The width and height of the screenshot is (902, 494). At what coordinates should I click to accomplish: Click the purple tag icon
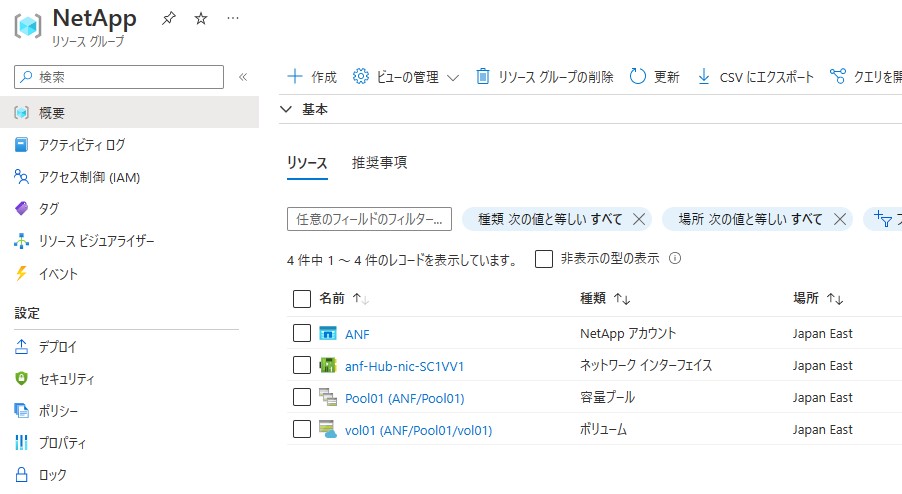(x=21, y=208)
